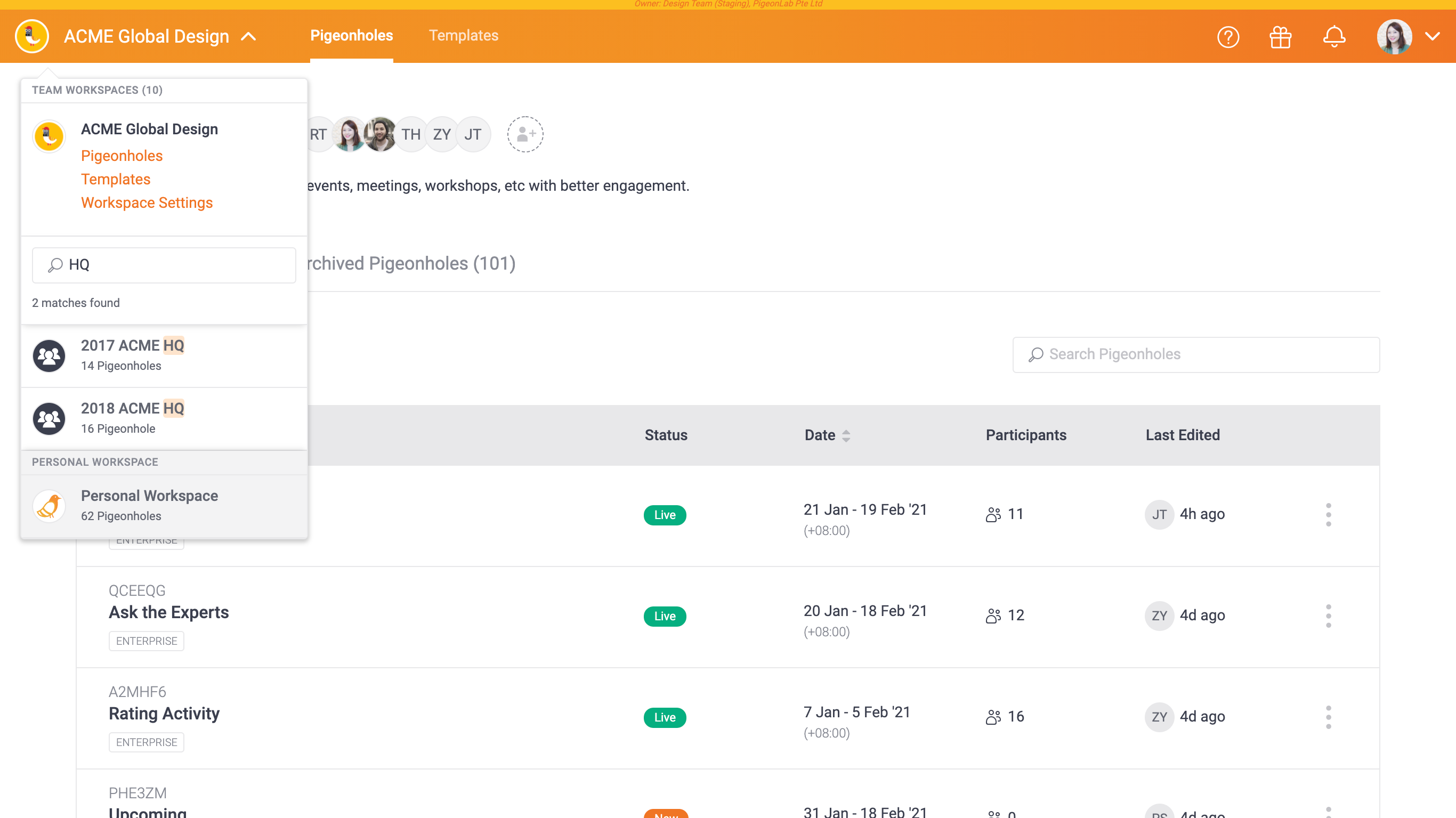The image size is (1456, 818).
Task: Click the ACME Global Design logo in header
Action: point(32,37)
